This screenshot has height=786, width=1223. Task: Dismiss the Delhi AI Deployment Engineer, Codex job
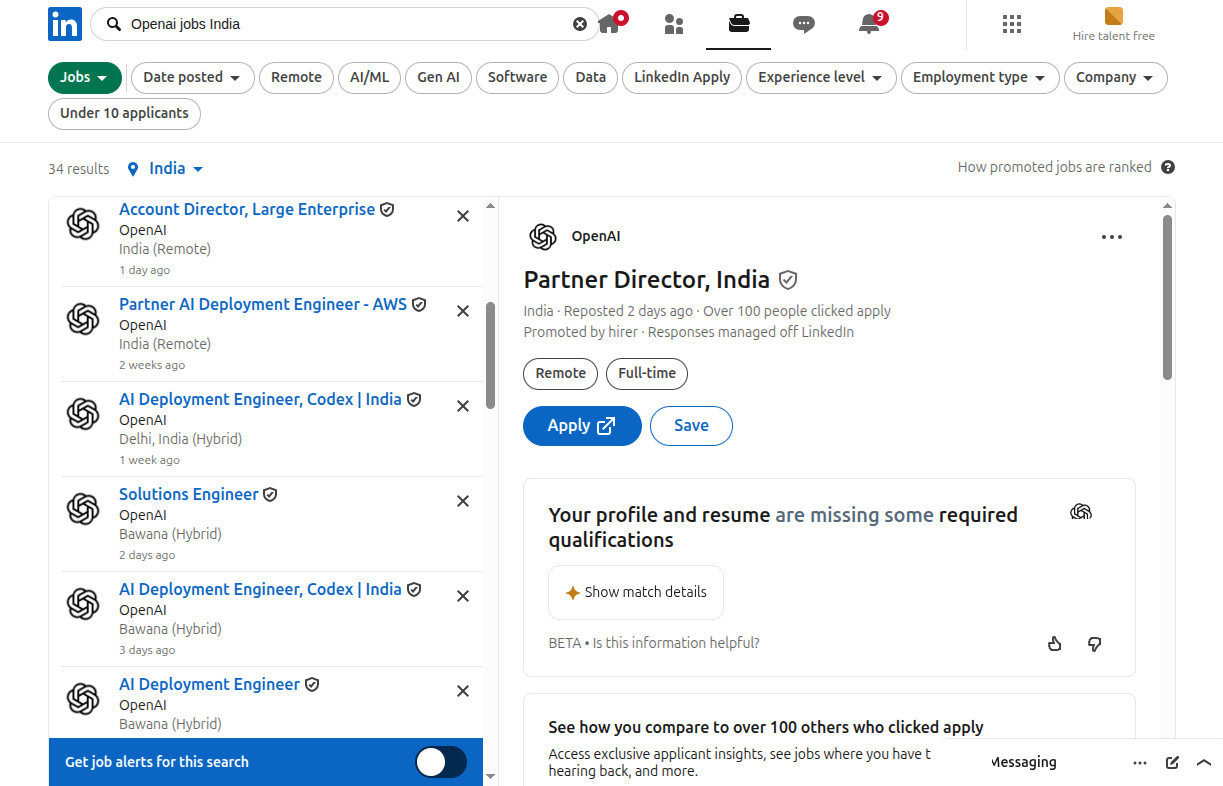coord(463,406)
